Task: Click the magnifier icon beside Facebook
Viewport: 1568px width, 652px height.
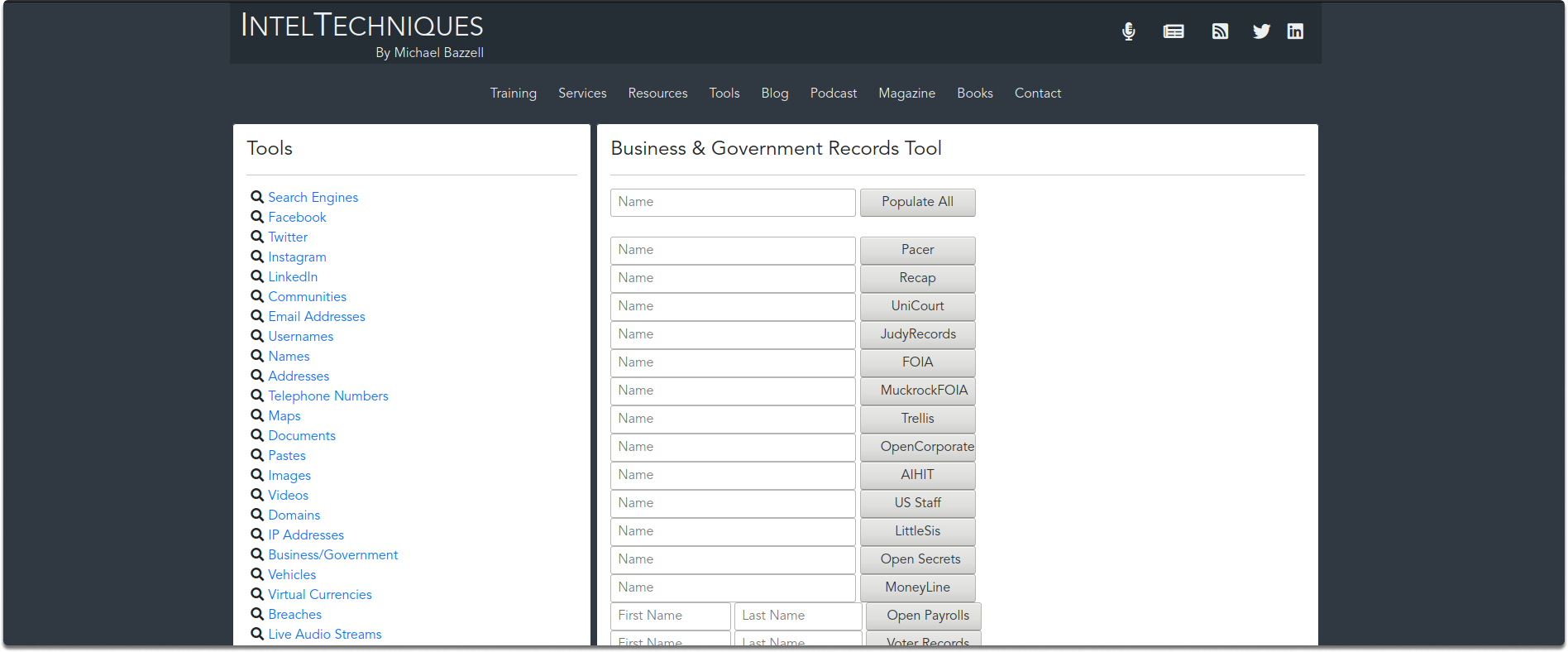Action: [257, 217]
